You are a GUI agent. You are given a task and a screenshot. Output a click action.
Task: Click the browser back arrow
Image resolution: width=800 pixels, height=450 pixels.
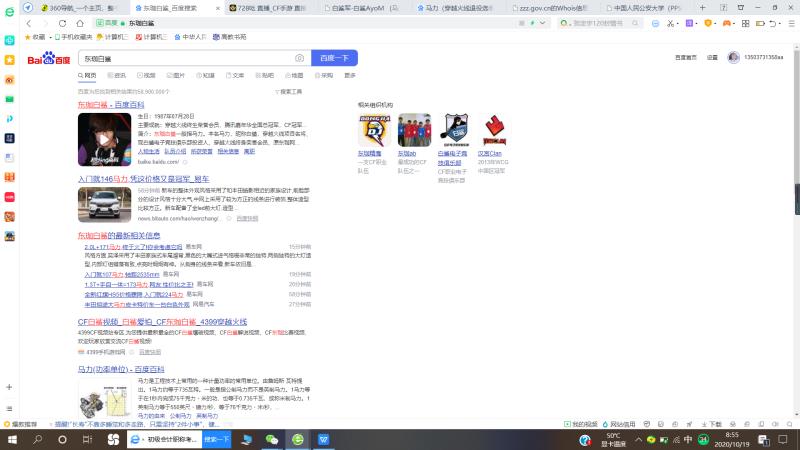coord(29,23)
